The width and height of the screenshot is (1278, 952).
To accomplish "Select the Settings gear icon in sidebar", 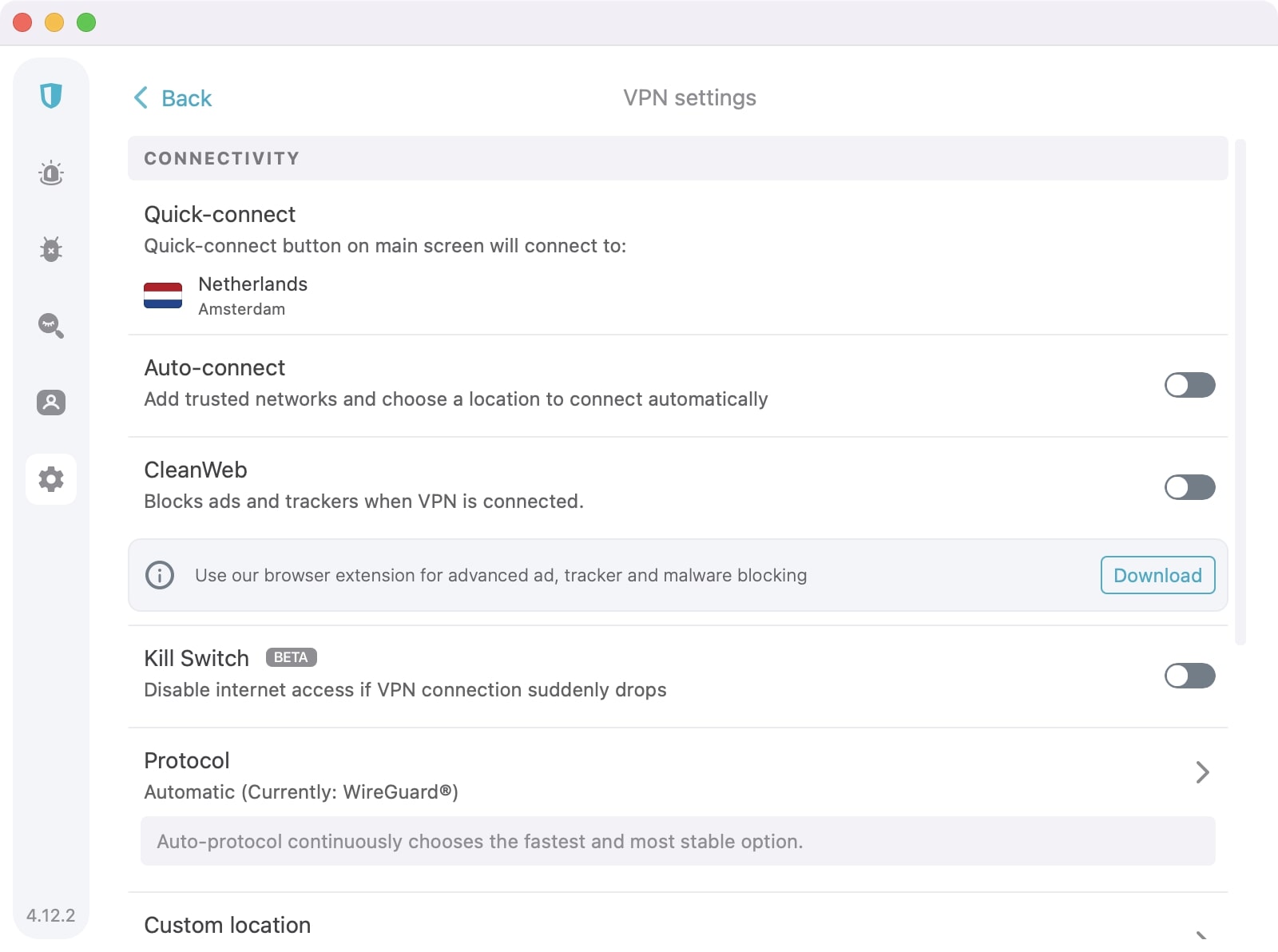I will coord(51,479).
